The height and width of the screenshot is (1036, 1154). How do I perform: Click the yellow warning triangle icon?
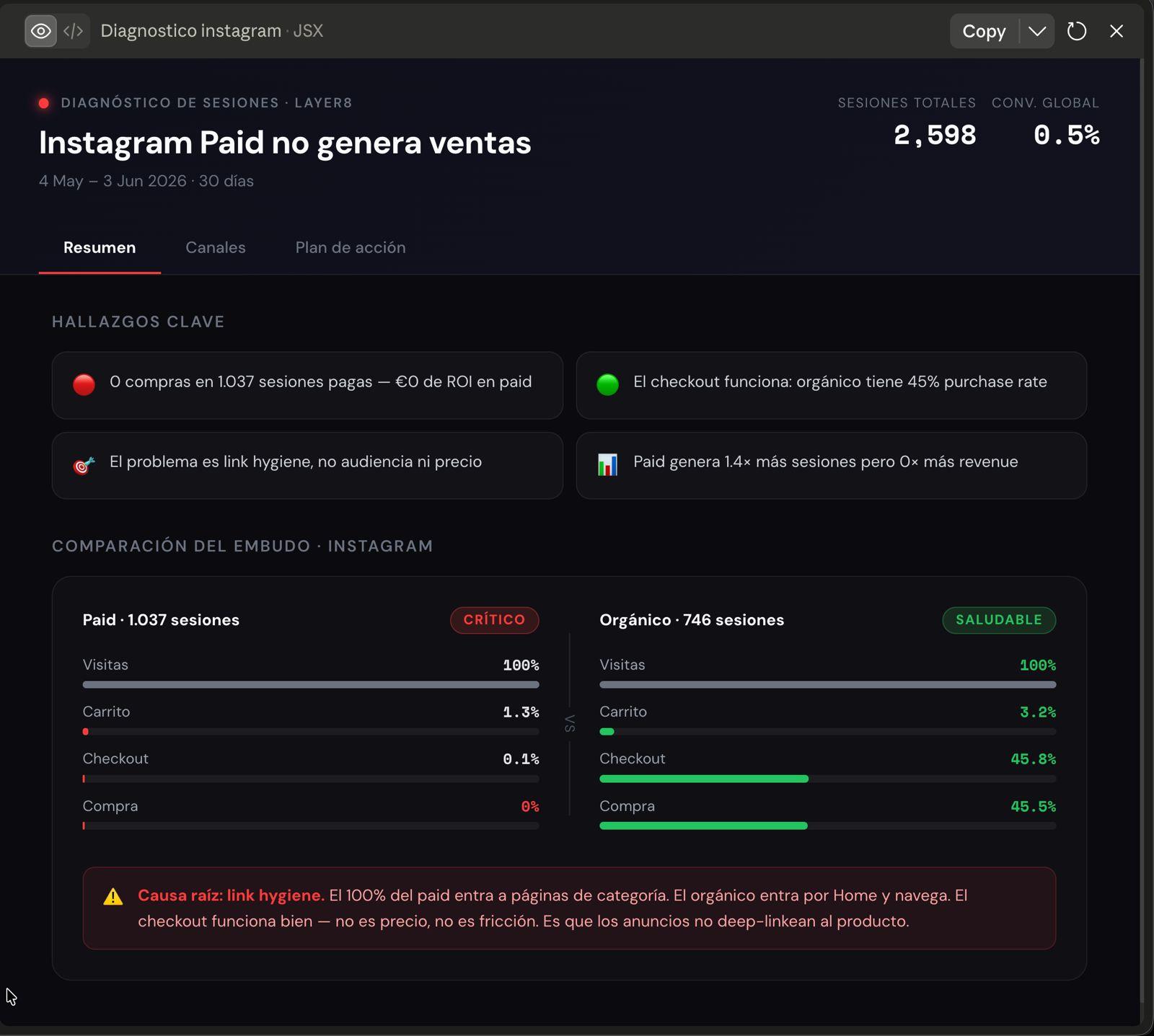(x=113, y=896)
